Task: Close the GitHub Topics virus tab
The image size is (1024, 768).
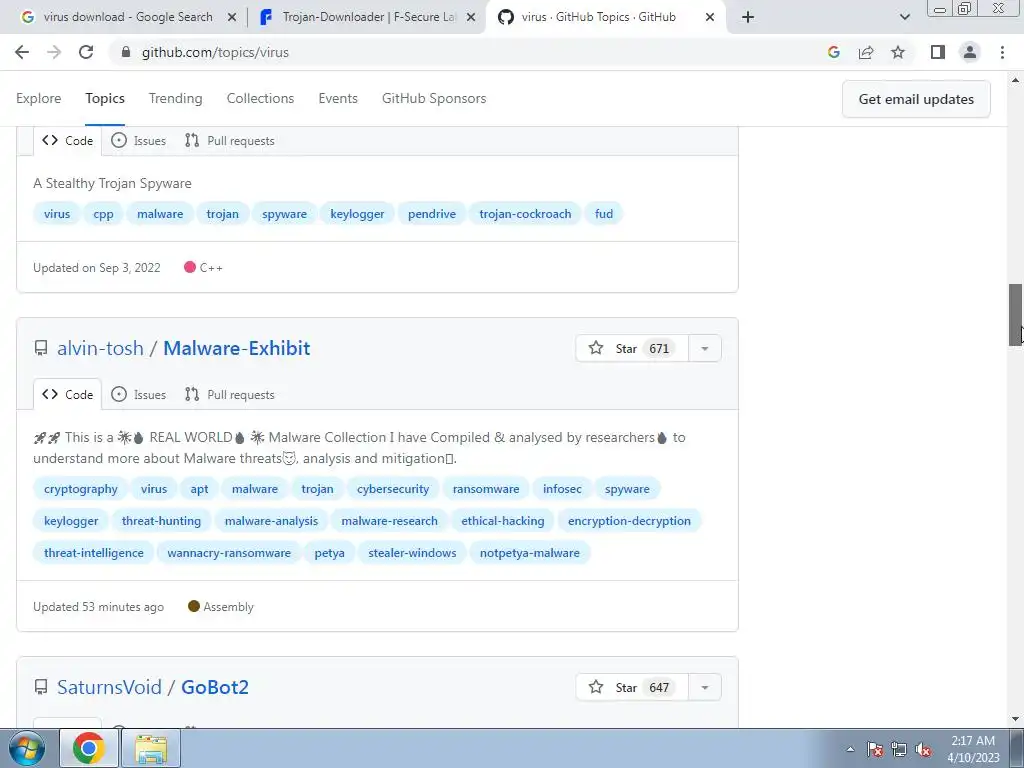Action: tap(710, 18)
